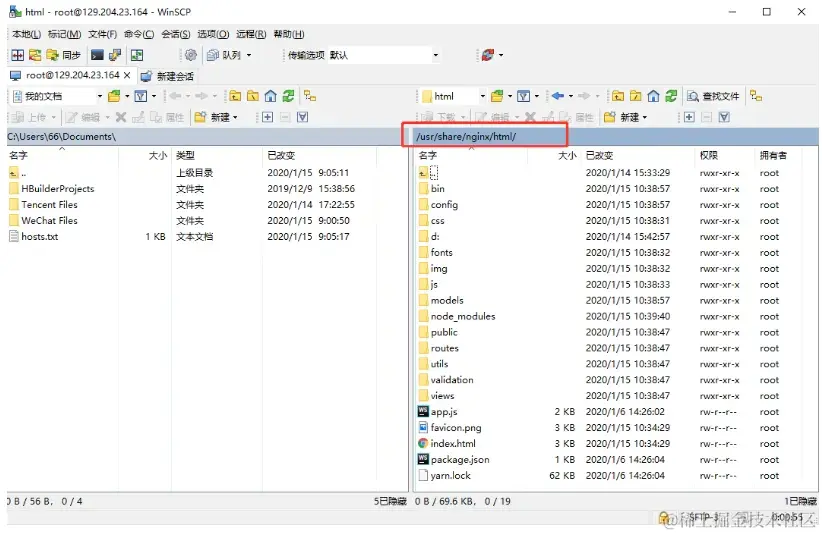Image resolution: width=822 pixels, height=536 pixels.
Task: Click the selection filter icon in local panel
Action: coord(302,117)
